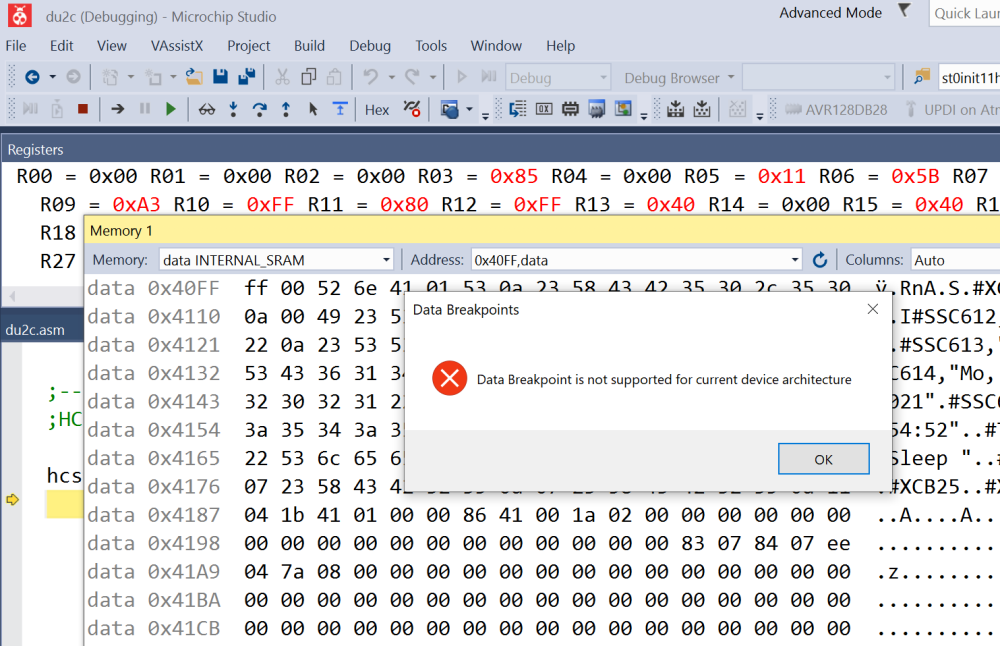Open the VAssistX menu
1000x646 pixels.
point(177,46)
